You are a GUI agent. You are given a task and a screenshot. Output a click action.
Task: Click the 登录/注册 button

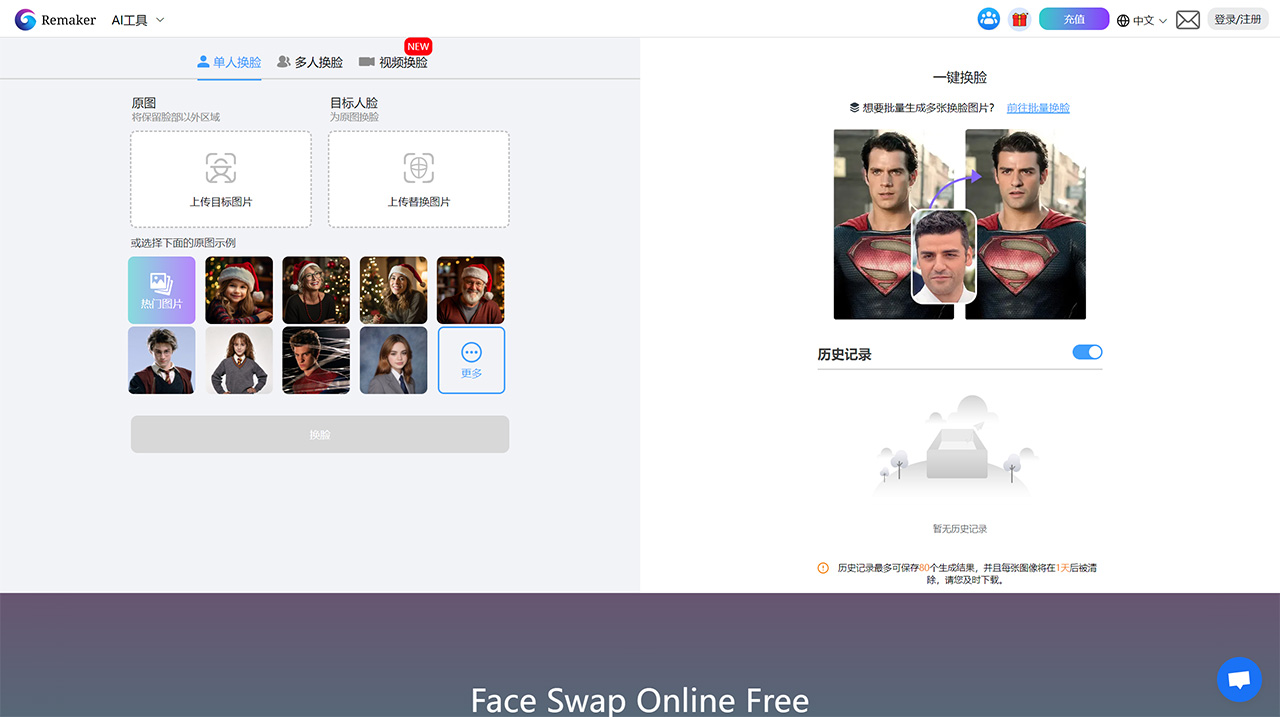[x=1238, y=19]
